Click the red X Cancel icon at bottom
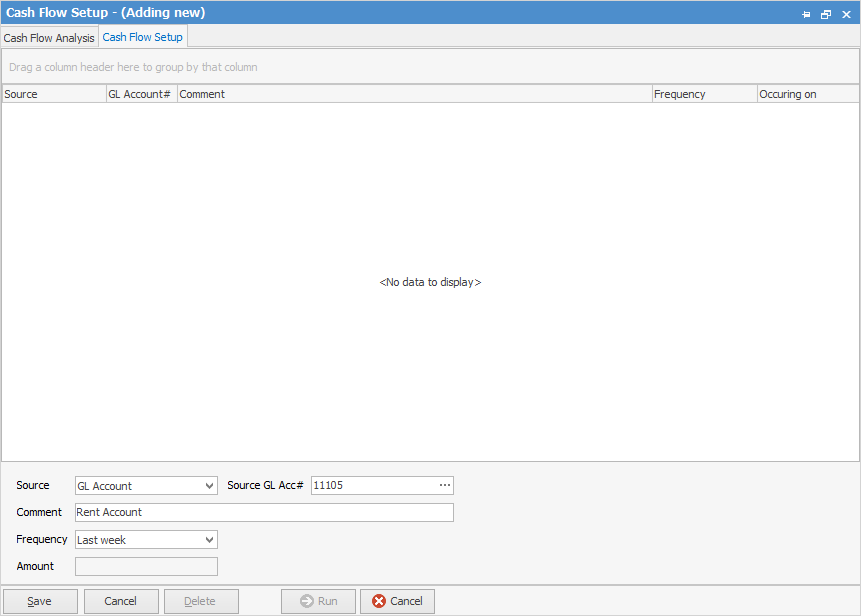The image size is (861, 616). tap(378, 601)
